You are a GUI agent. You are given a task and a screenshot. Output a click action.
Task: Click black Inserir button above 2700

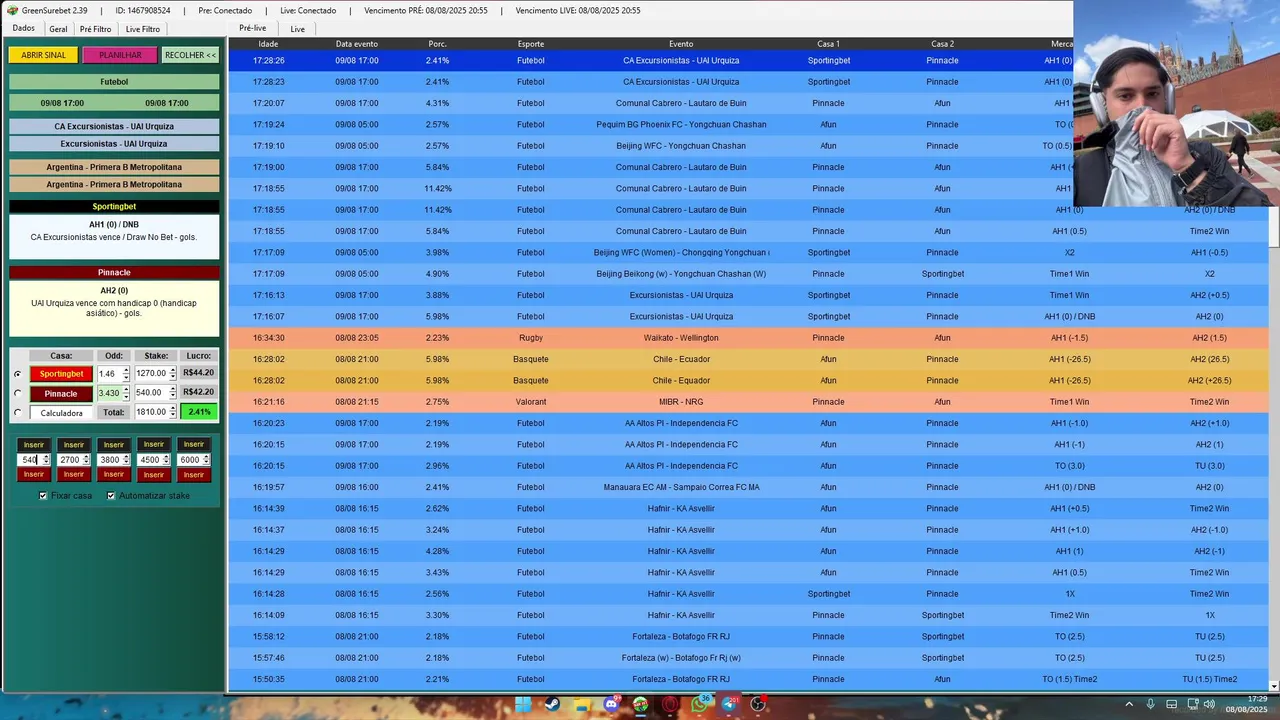point(74,444)
